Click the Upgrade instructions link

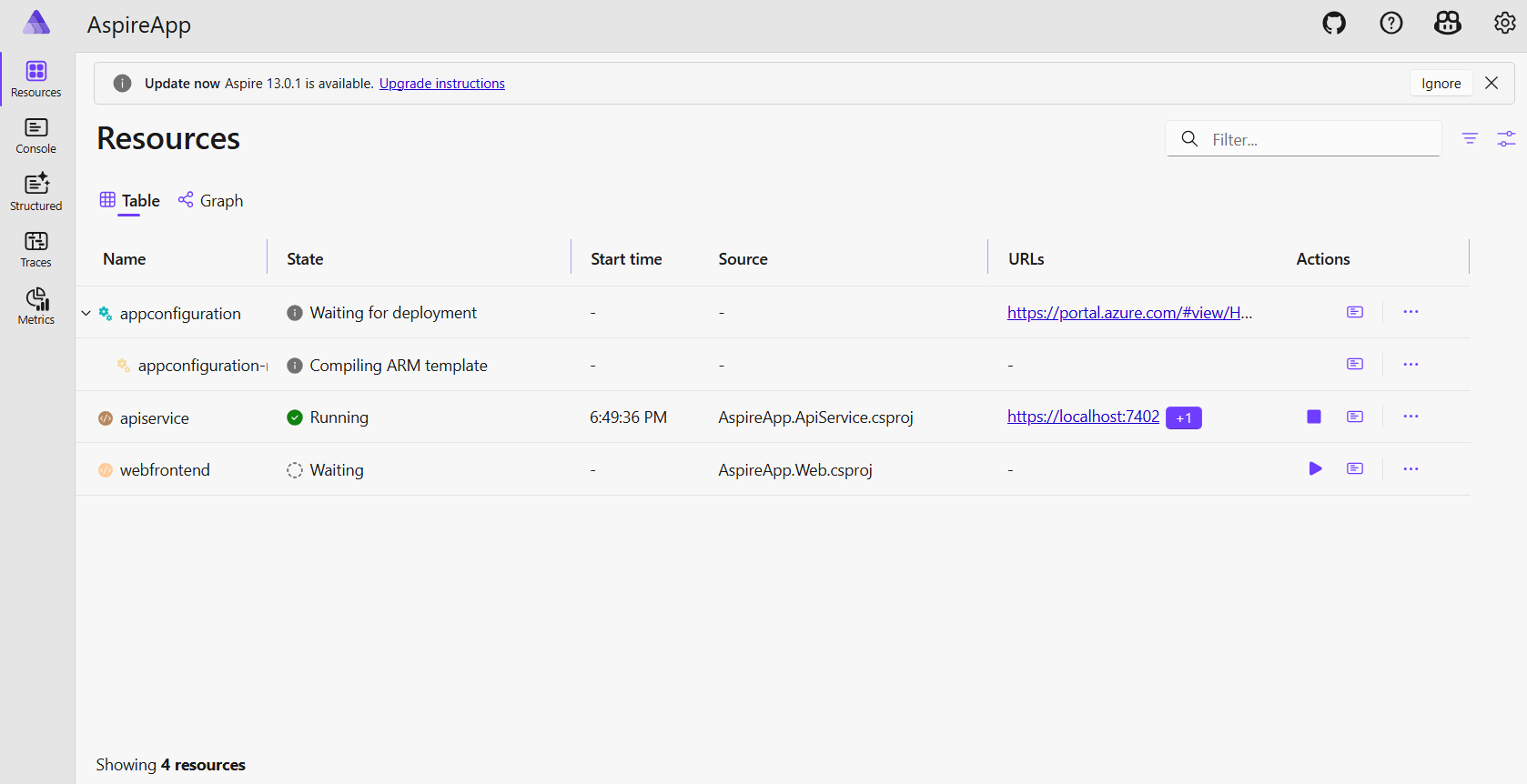441,84
